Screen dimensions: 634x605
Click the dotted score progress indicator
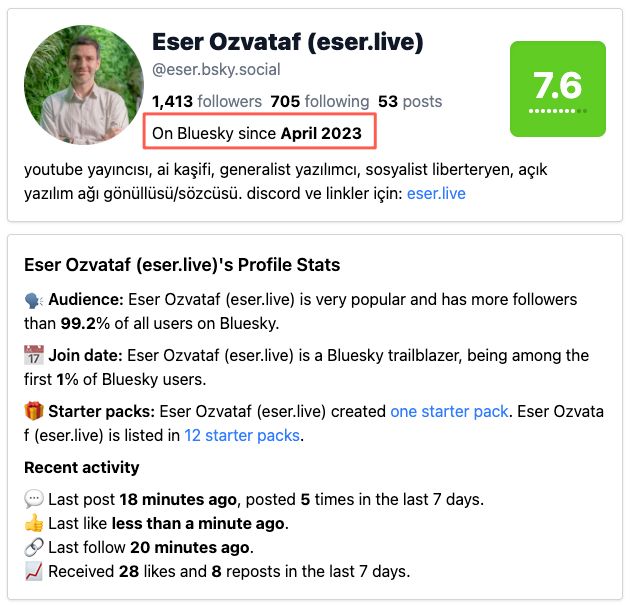click(x=558, y=111)
